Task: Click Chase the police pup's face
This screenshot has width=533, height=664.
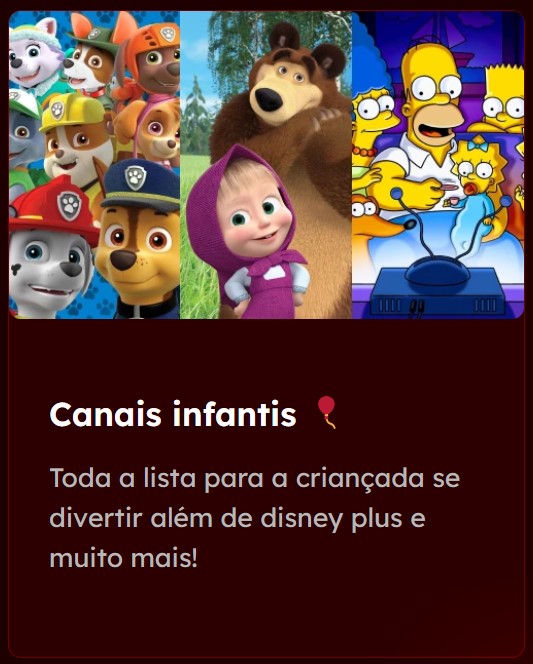Action: click(138, 251)
